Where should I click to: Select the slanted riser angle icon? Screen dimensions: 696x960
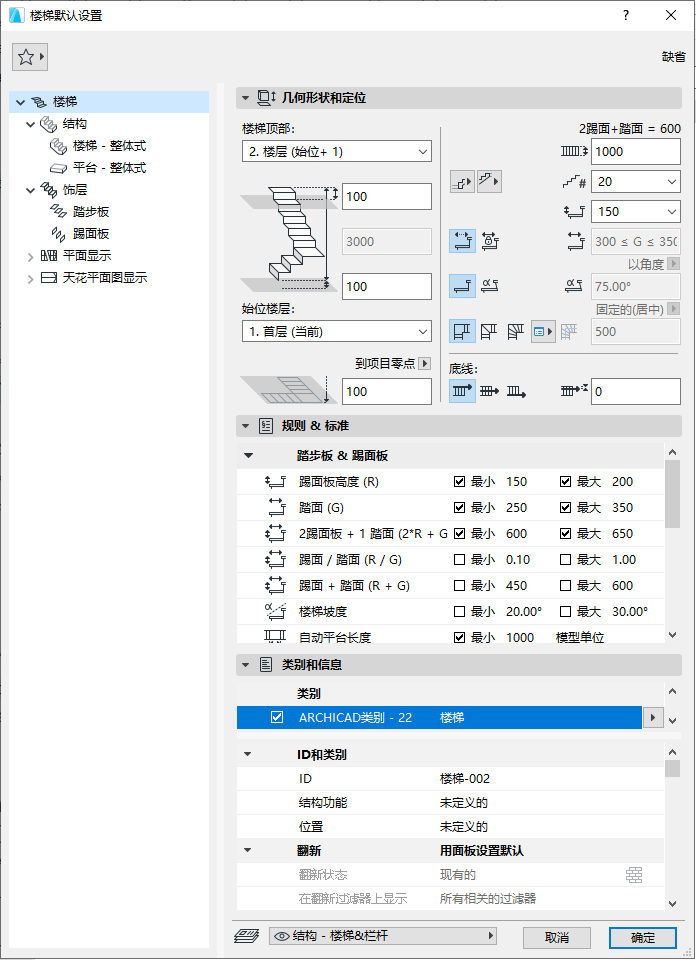490,286
